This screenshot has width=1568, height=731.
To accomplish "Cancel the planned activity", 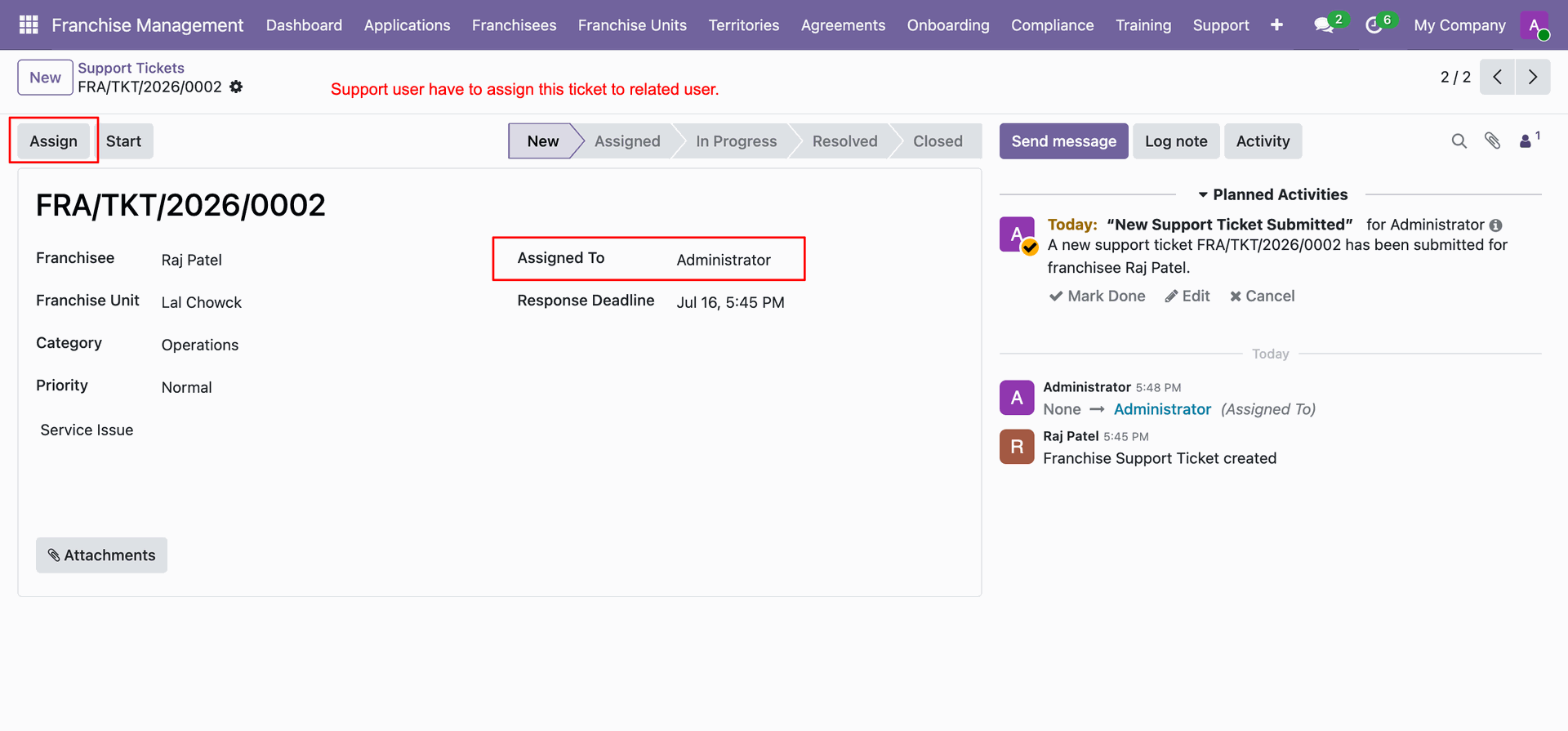I will click(1262, 296).
